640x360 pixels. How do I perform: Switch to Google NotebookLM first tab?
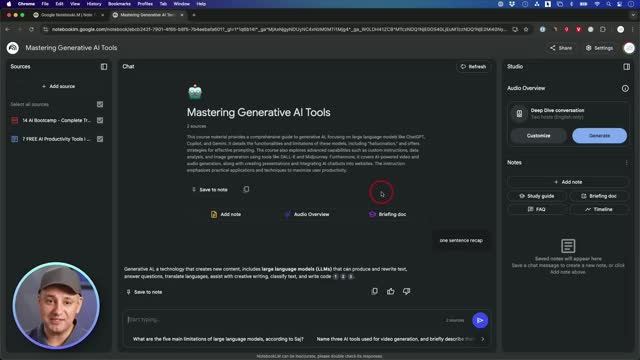pos(67,15)
